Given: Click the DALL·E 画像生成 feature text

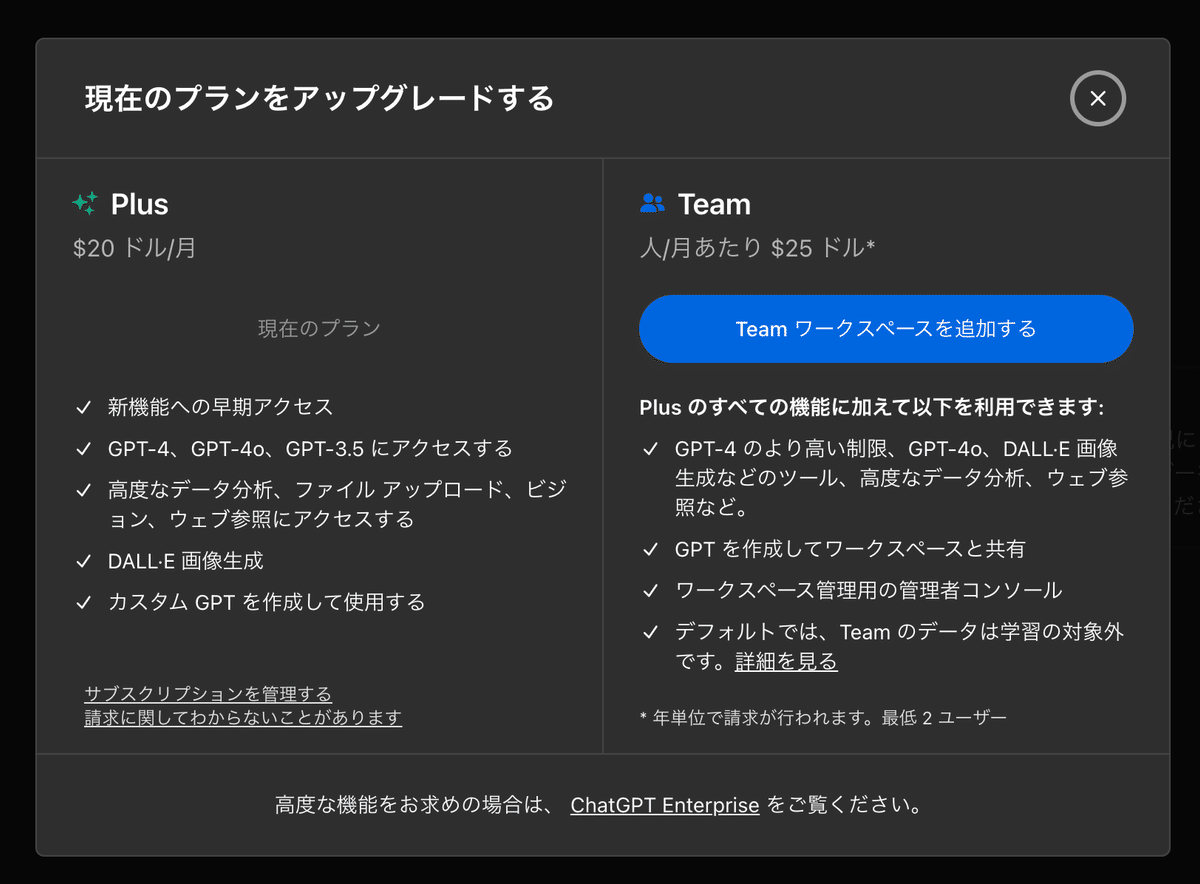Looking at the screenshot, I should tap(185, 561).
